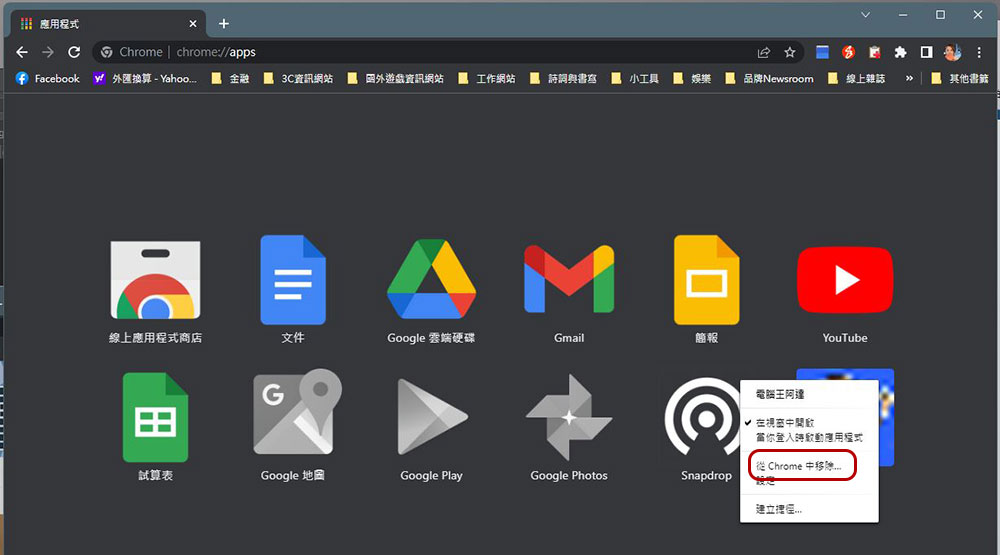This screenshot has width=1000, height=555.
Task: Reload the page
Action: tap(74, 52)
